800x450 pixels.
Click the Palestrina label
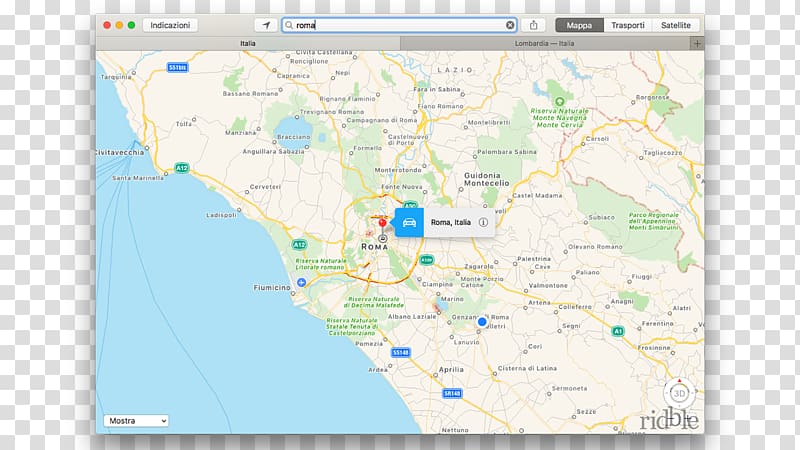point(534,259)
